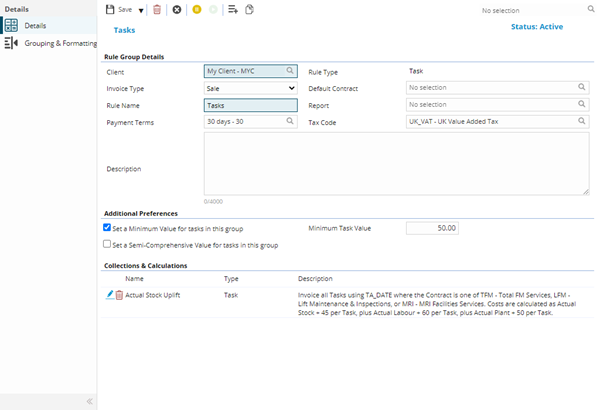Click search magnifier in Client field

[290, 71]
